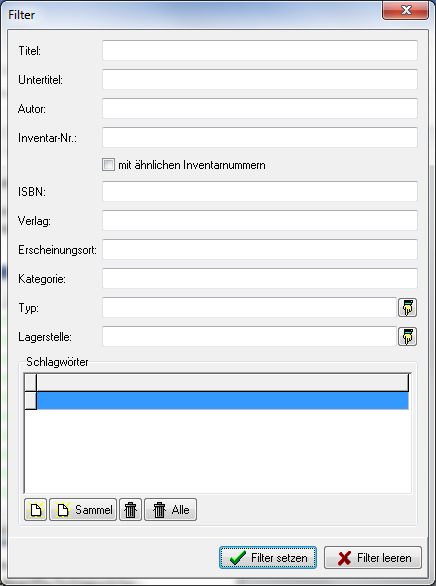Click the row selector of the blue Schlagwörter row
Image resolution: width=436 pixels, height=586 pixels.
[30, 401]
